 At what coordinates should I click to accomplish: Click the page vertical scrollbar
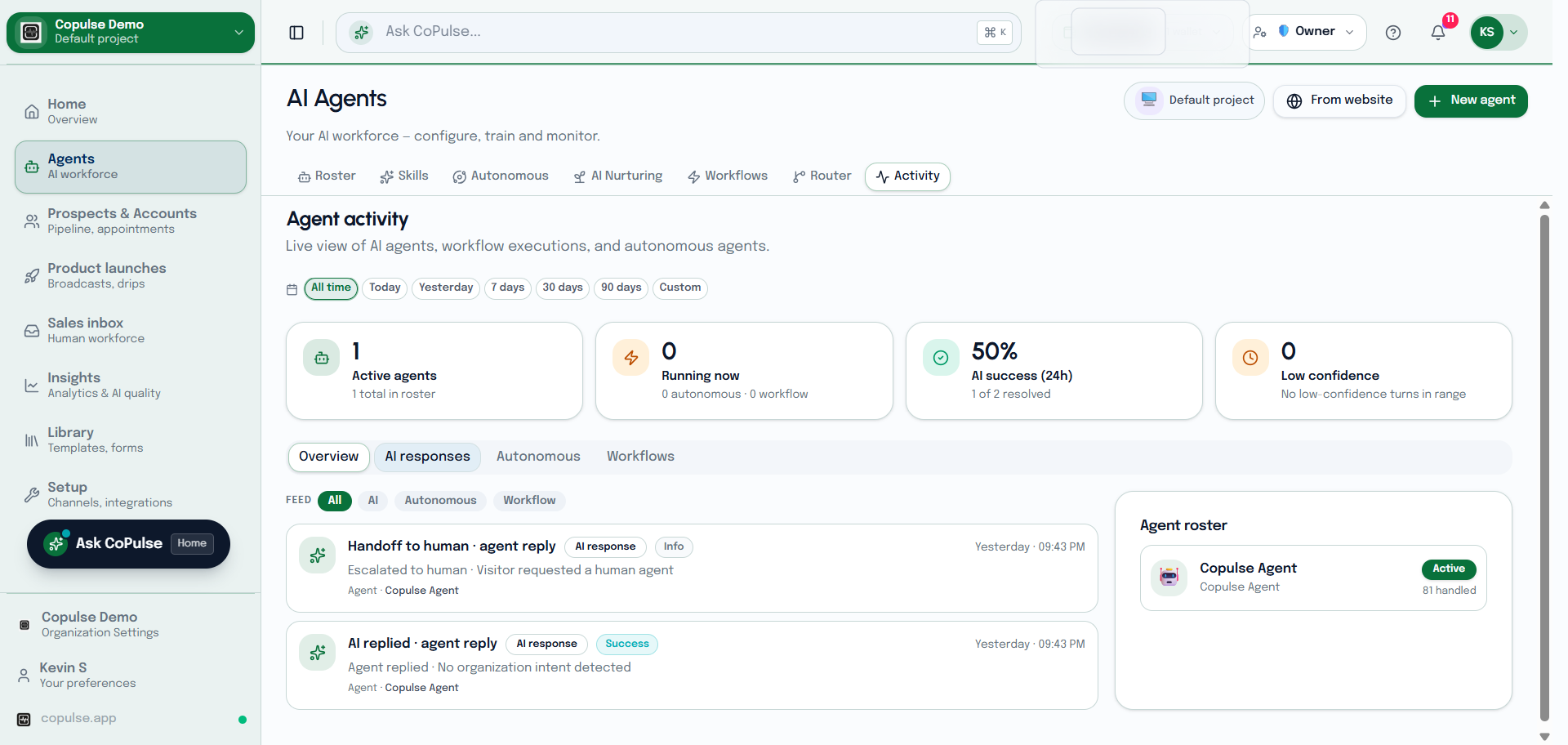1544,467
